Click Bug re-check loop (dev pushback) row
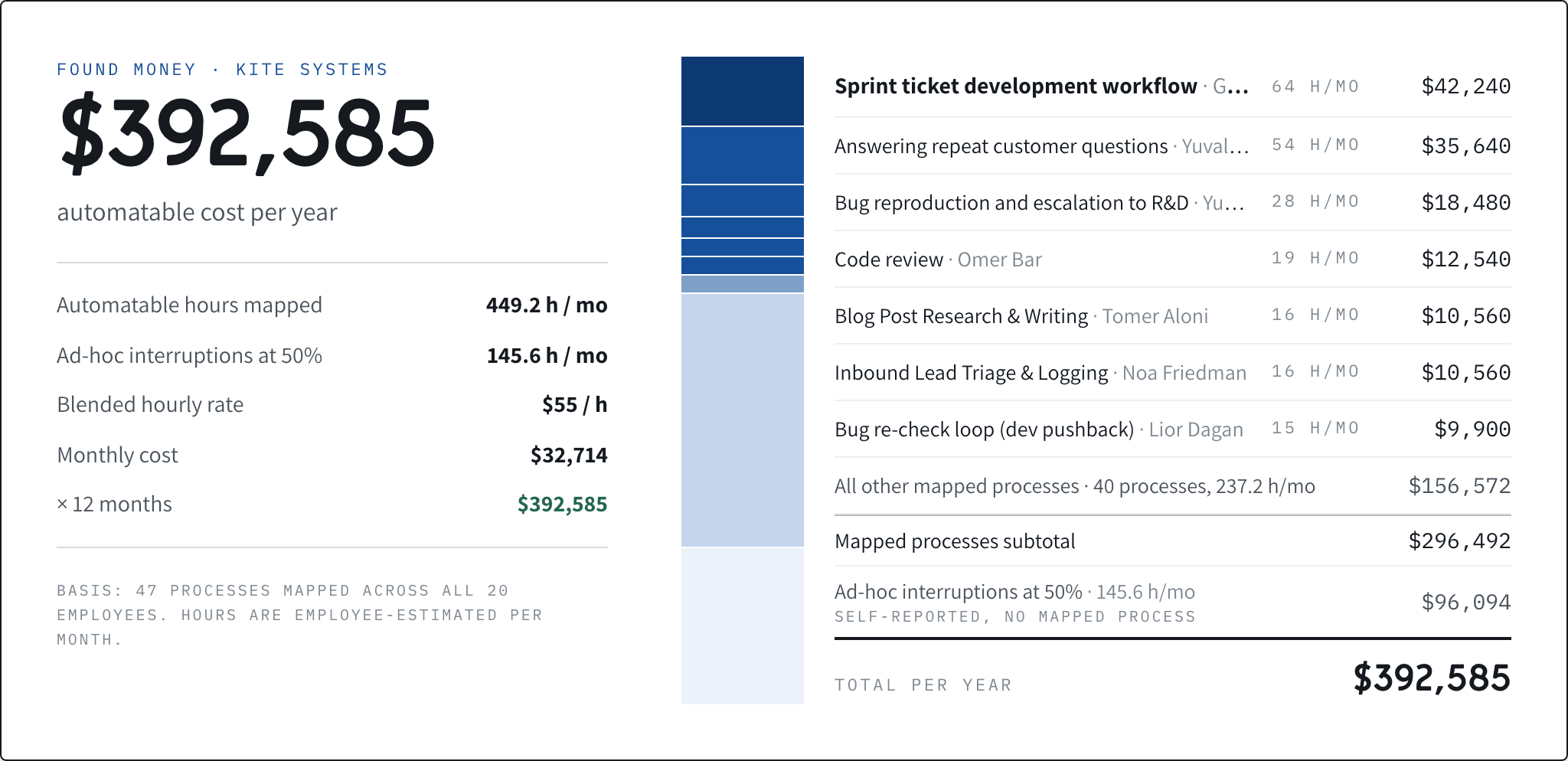 tap(1173, 429)
